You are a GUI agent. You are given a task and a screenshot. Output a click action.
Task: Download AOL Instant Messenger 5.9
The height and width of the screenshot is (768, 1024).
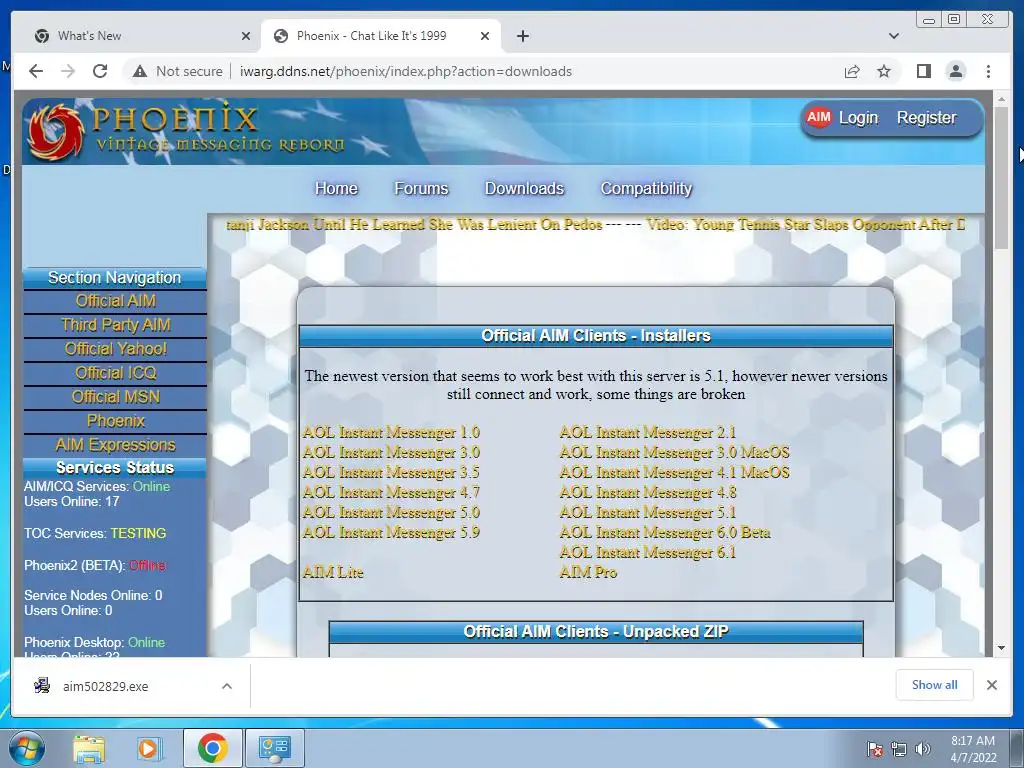point(391,532)
